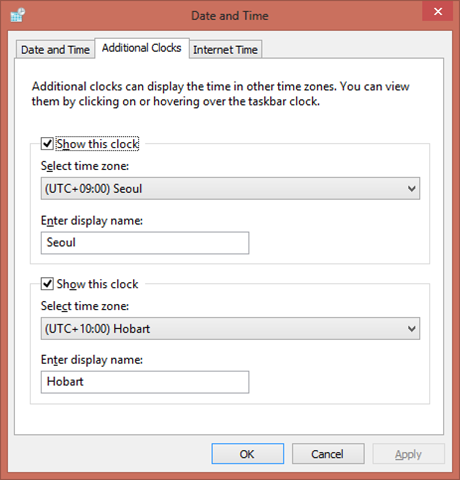Viewport: 460px width, 480px height.
Task: Click dropdown arrow of Hobart time zone
Action: [x=412, y=329]
